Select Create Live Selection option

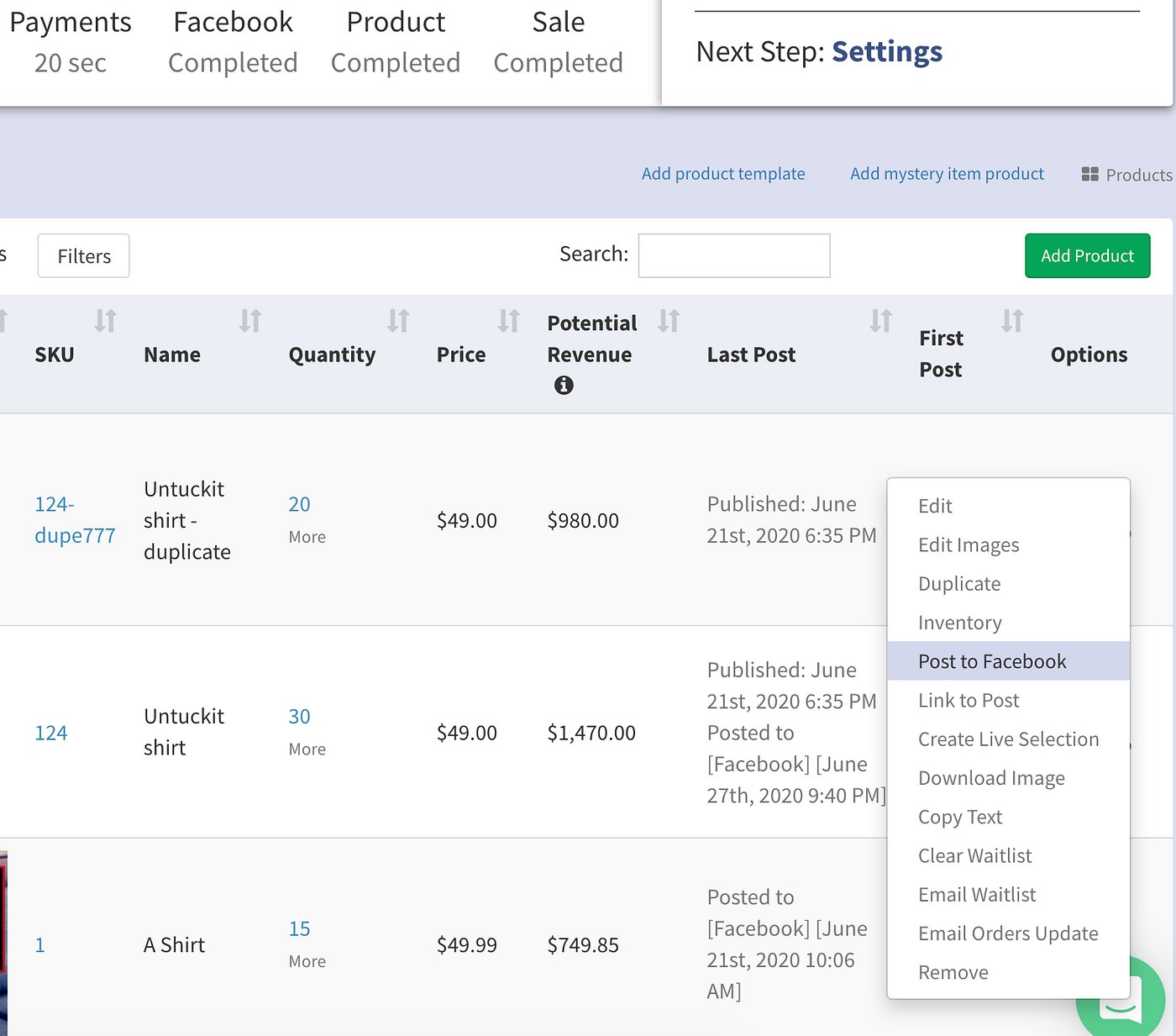pos(1009,739)
